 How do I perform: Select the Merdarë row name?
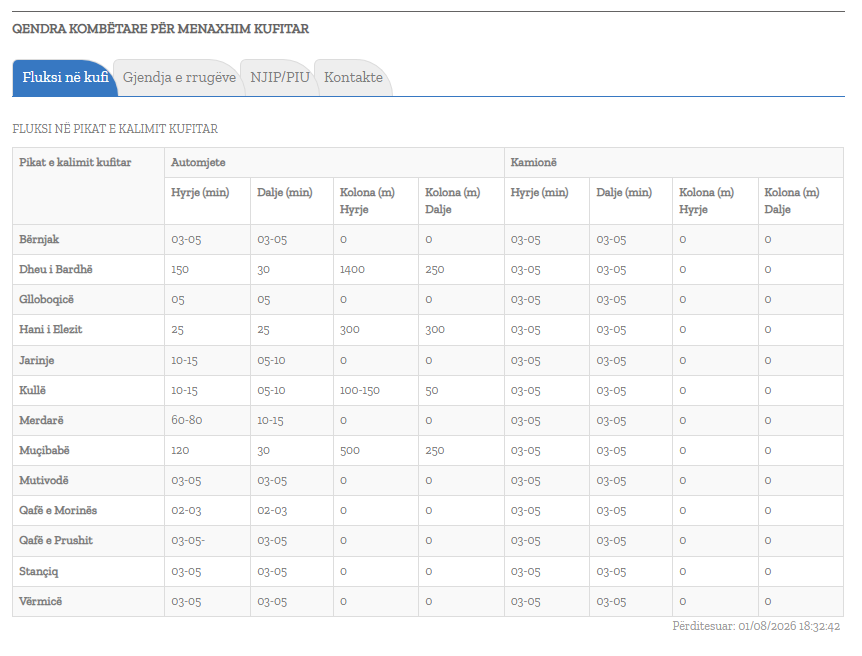coord(41,420)
